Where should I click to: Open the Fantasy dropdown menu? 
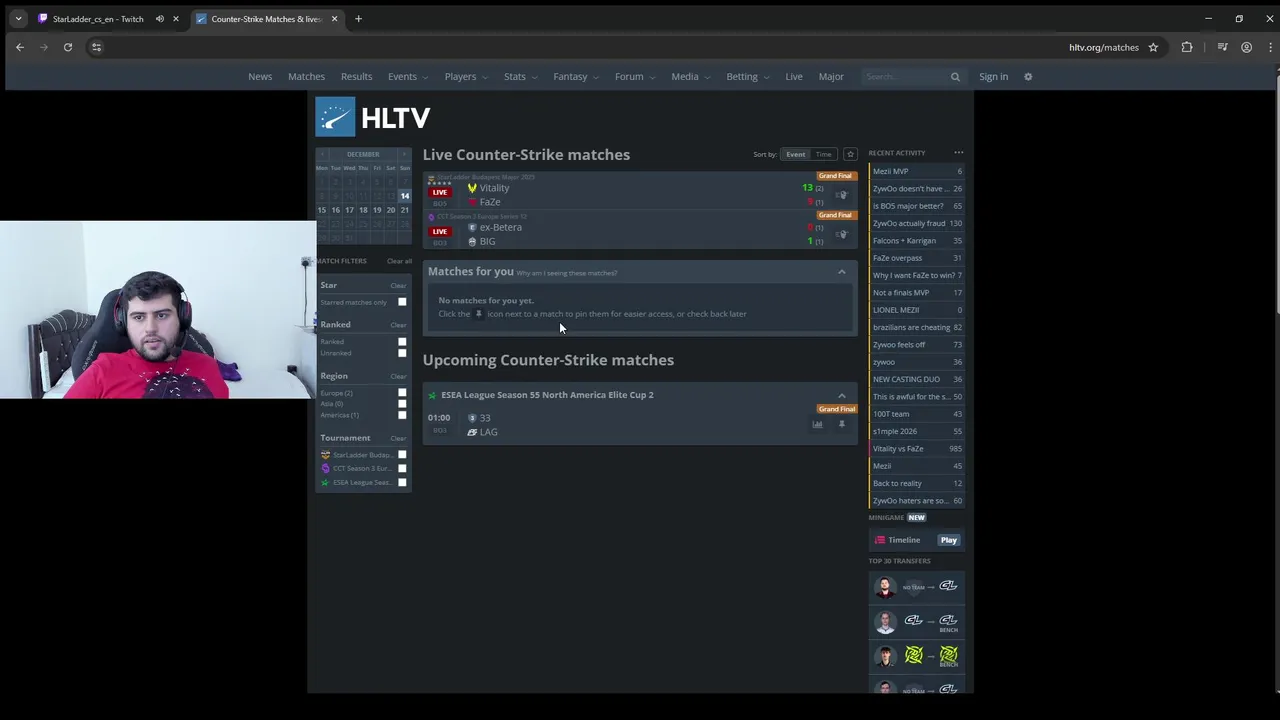coord(575,77)
